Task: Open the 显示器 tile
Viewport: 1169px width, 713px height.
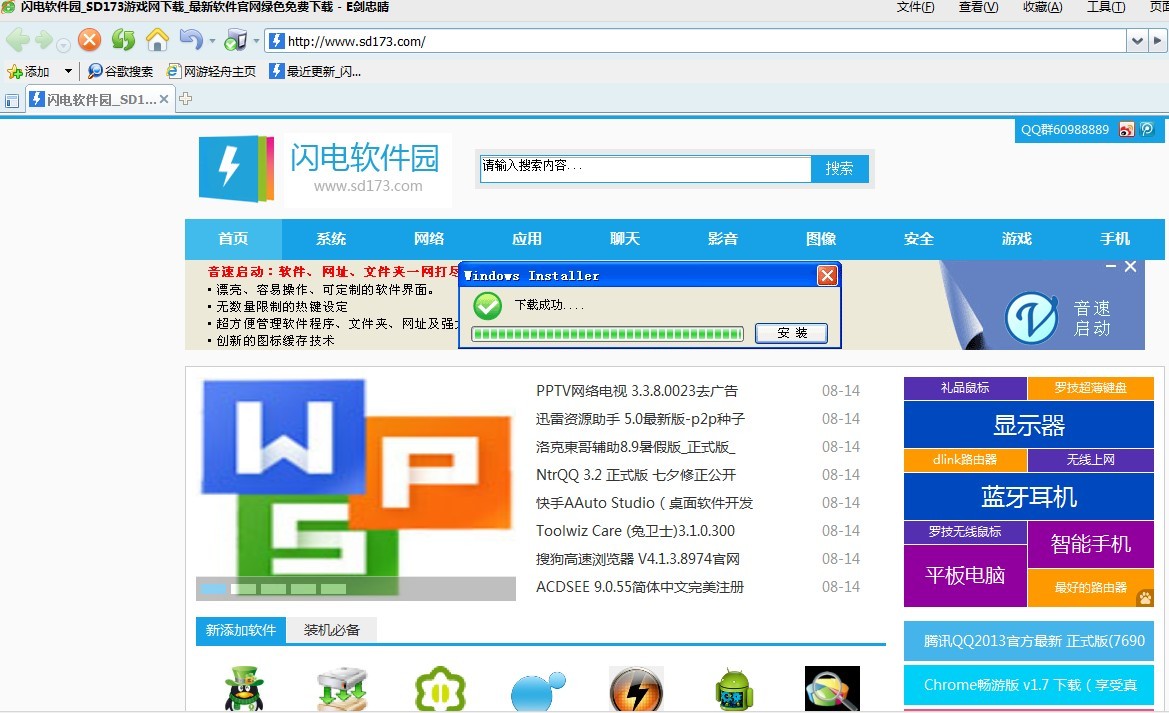Action: [x=1029, y=424]
